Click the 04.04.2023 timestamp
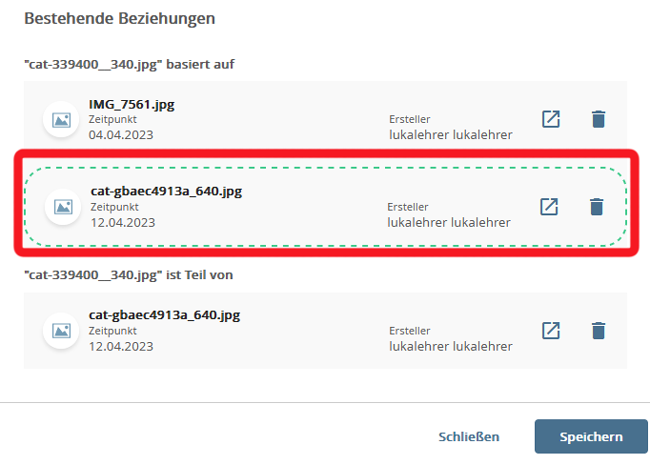 click(121, 135)
